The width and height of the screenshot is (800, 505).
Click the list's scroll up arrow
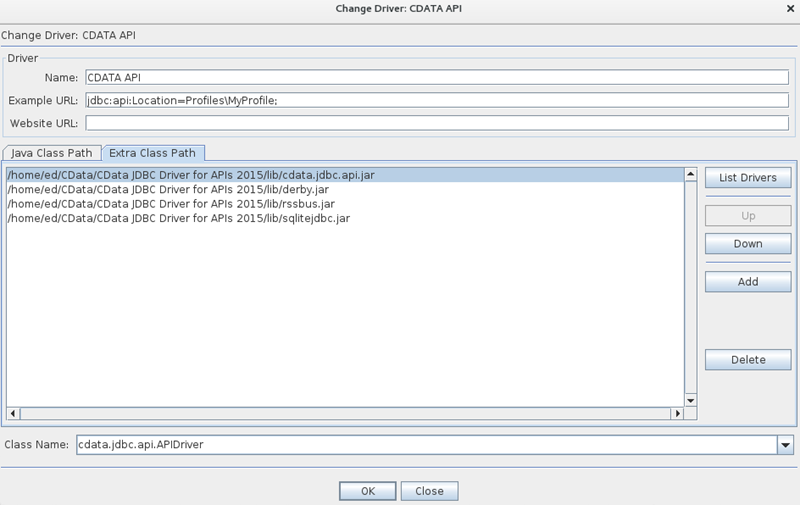pos(690,174)
